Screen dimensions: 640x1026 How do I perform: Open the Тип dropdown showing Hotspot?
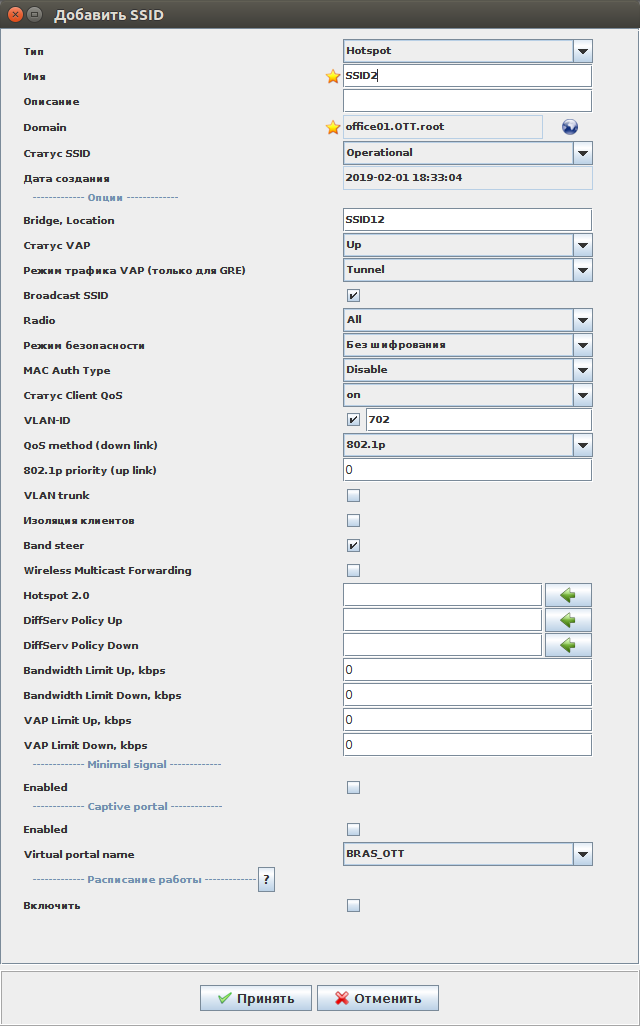(x=582, y=51)
